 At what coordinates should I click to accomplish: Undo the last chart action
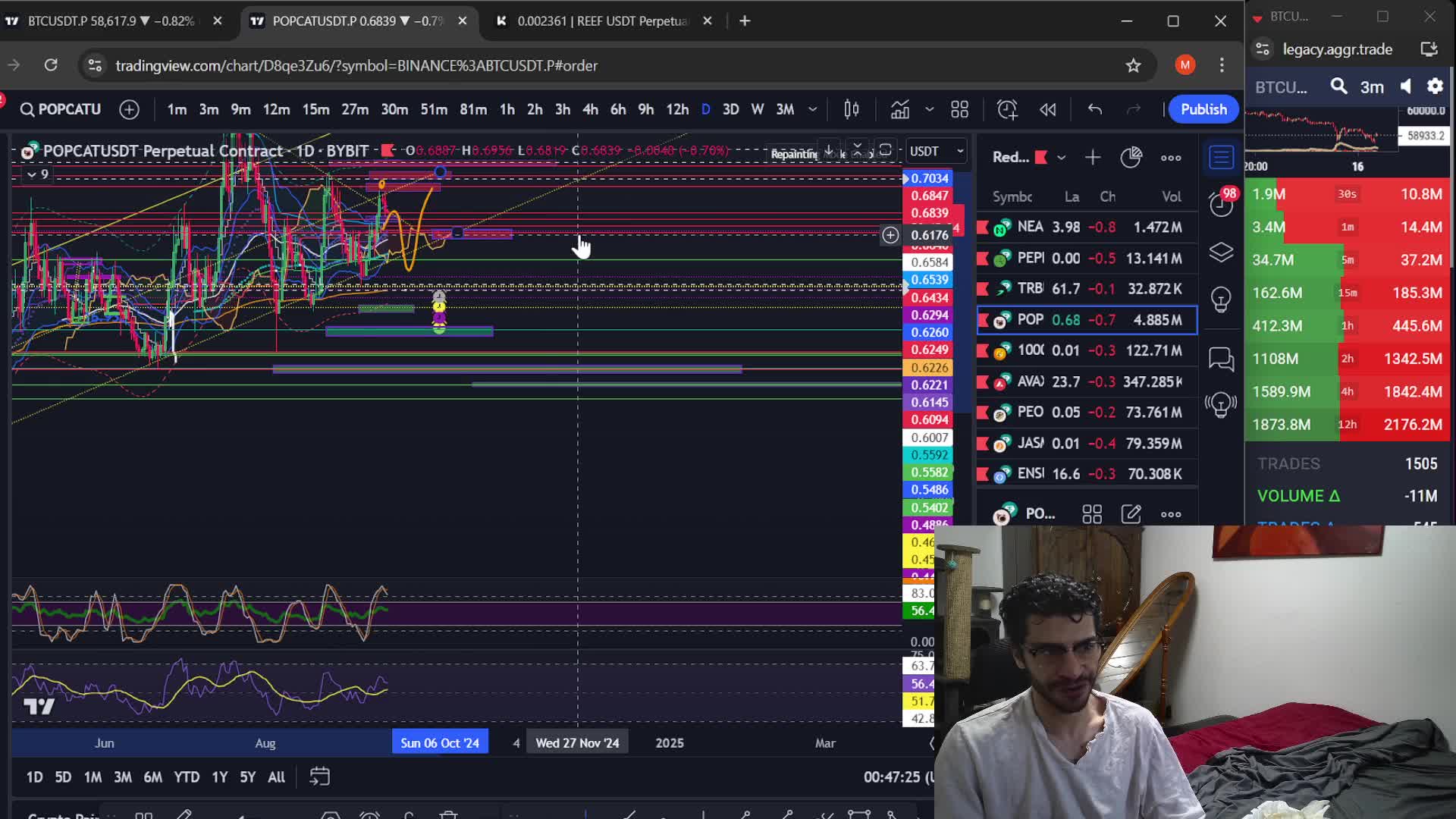tap(1094, 109)
